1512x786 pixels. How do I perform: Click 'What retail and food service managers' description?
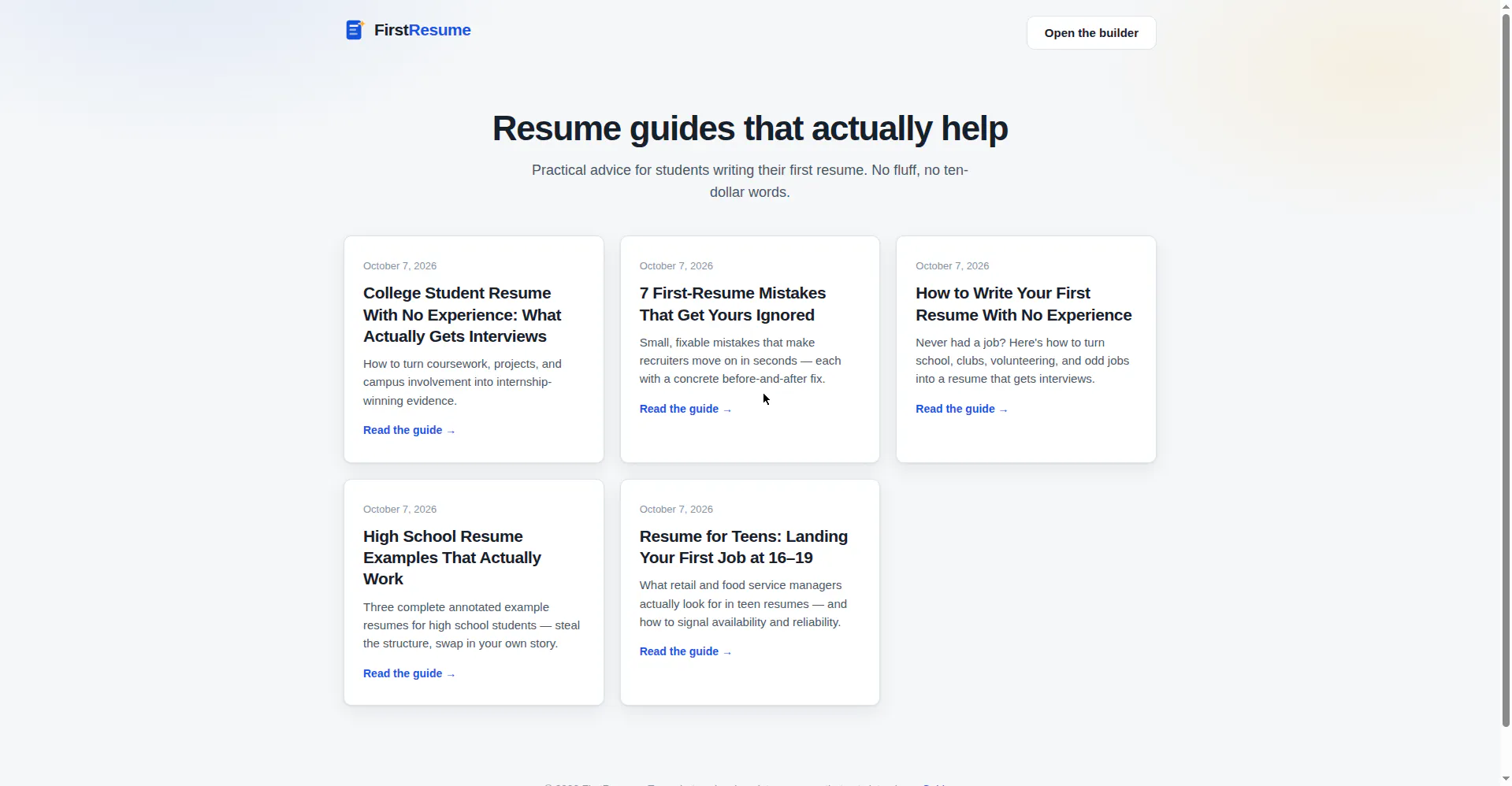pyautogui.click(x=743, y=604)
